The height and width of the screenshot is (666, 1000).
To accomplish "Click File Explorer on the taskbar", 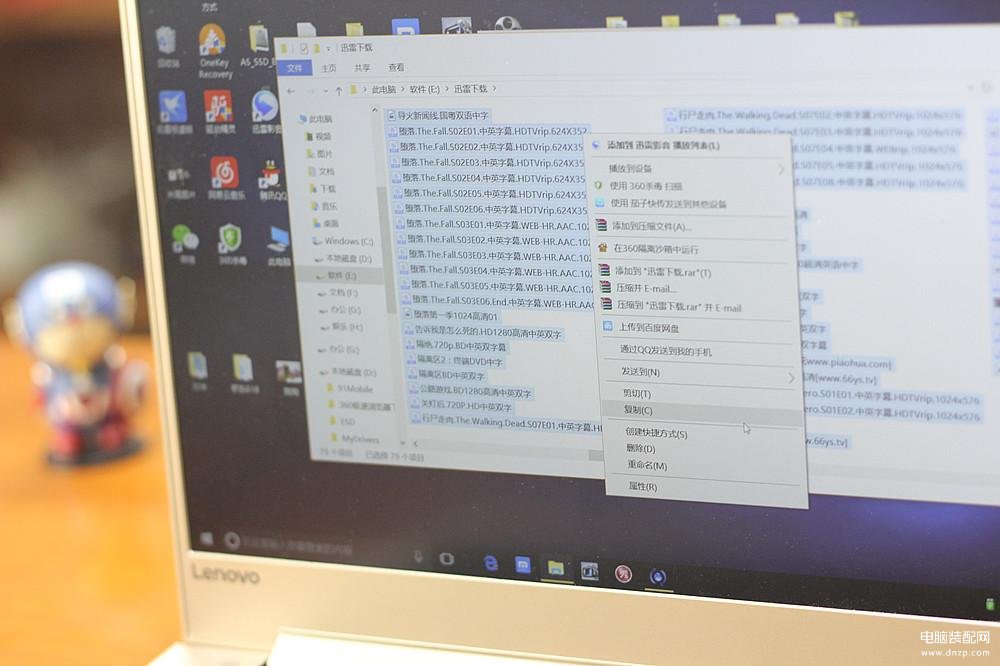I will [555, 568].
